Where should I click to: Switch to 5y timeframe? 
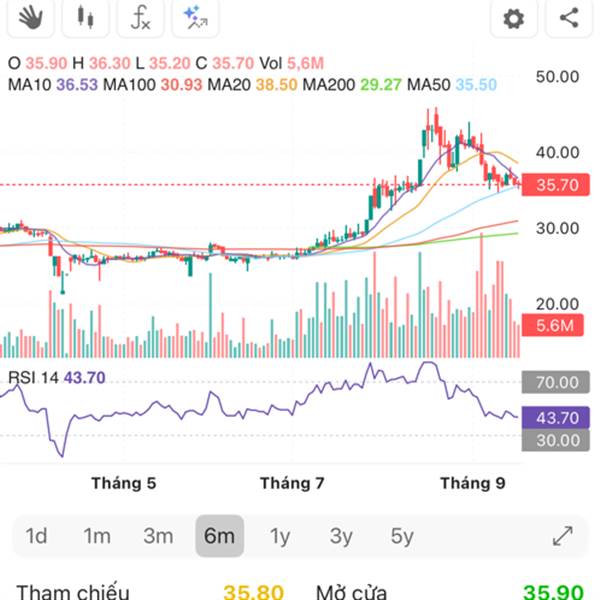tap(402, 536)
